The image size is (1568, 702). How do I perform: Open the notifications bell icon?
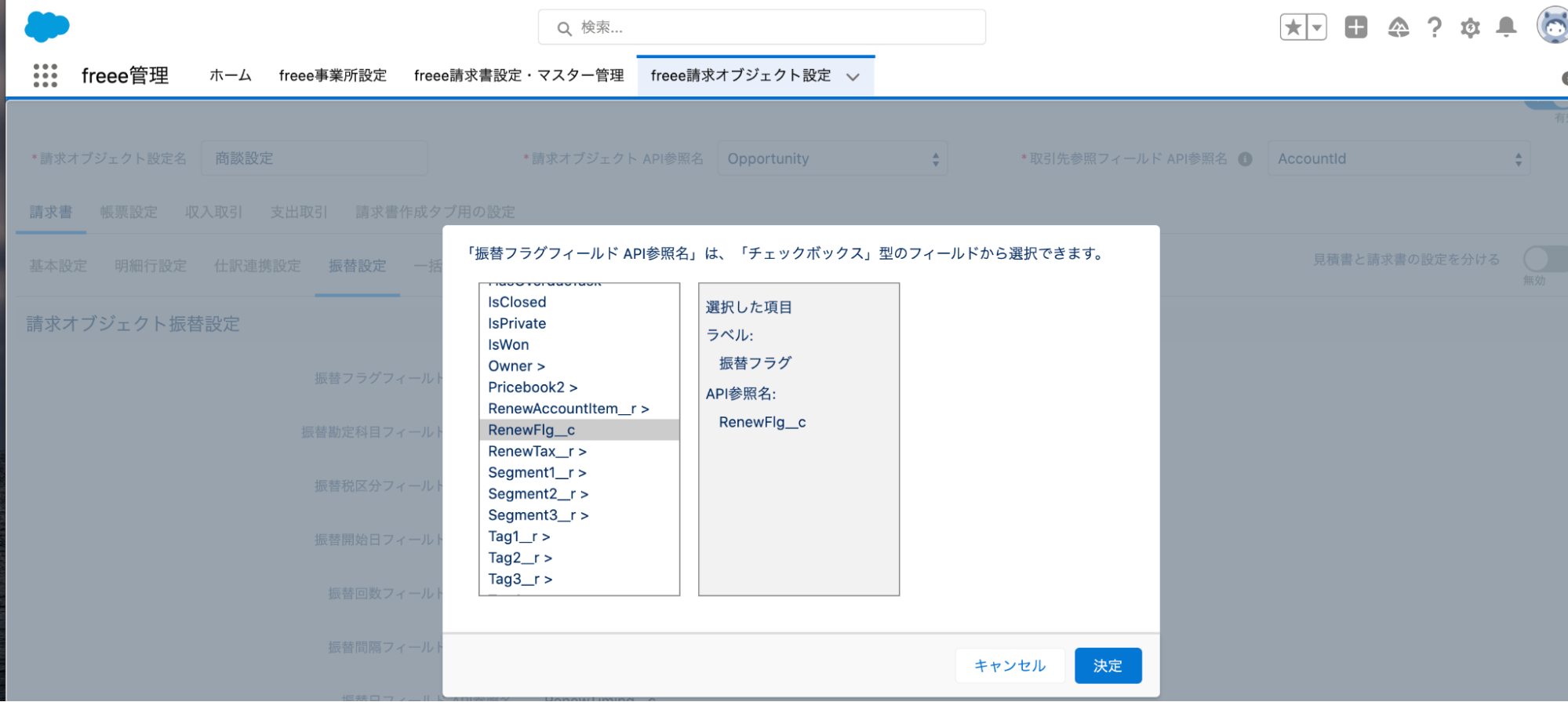1506,27
